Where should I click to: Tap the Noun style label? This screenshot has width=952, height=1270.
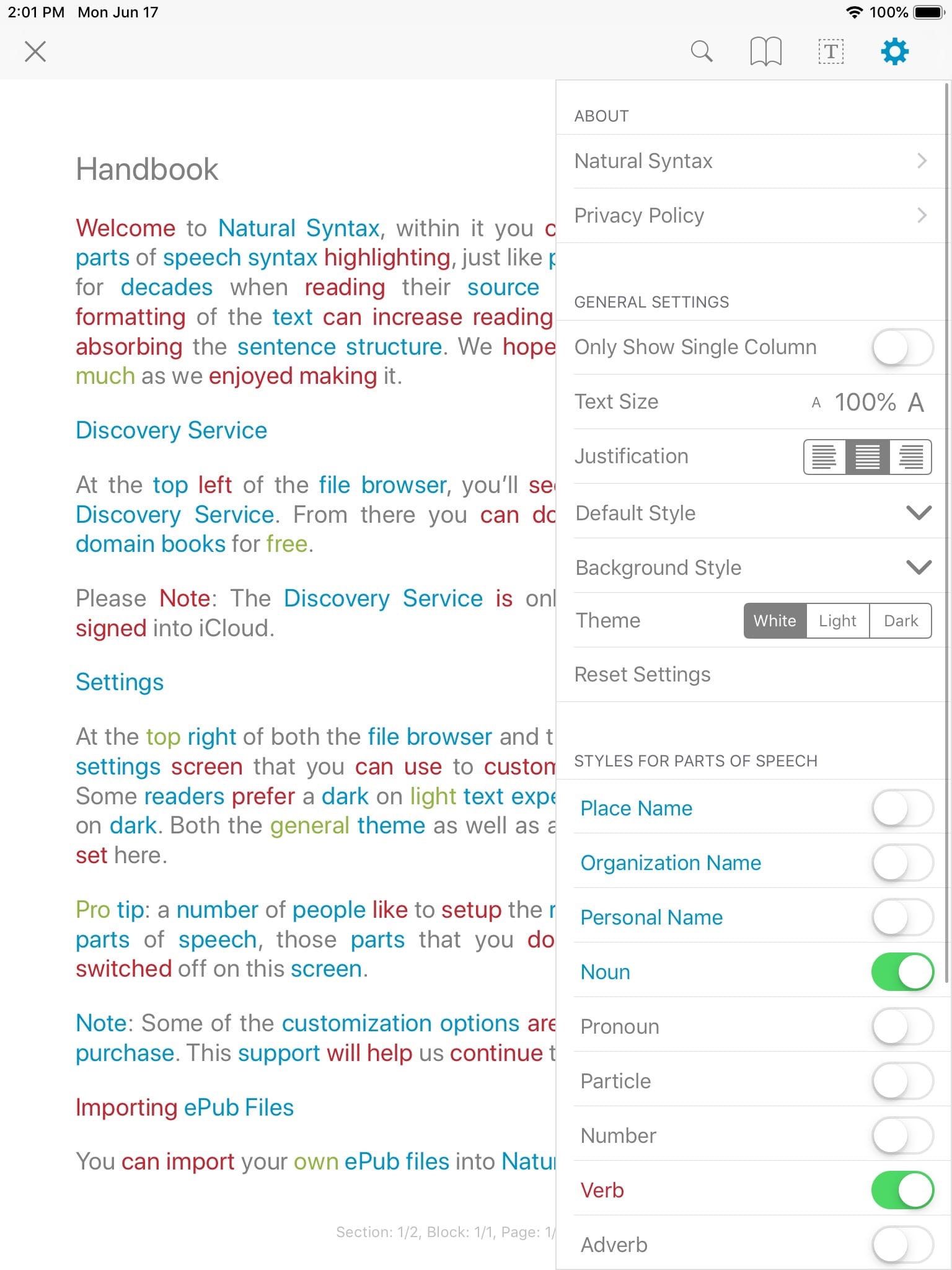[x=606, y=972]
